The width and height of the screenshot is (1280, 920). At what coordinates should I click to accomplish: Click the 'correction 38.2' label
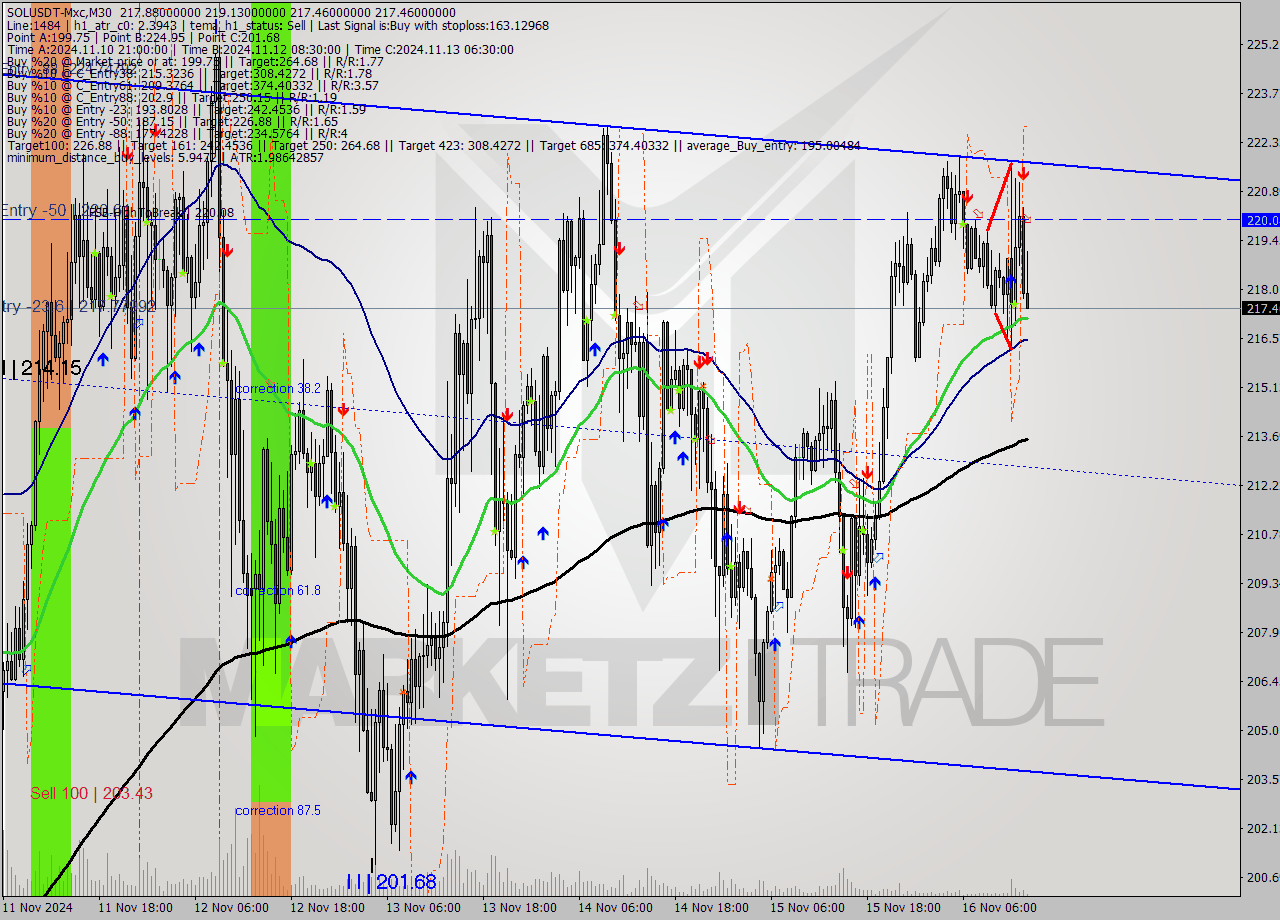pyautogui.click(x=278, y=388)
